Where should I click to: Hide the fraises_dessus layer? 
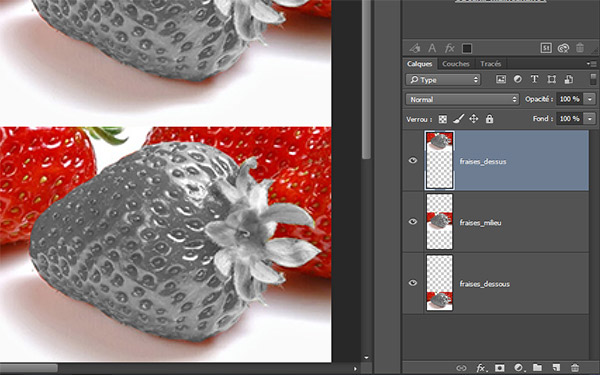pyautogui.click(x=412, y=160)
